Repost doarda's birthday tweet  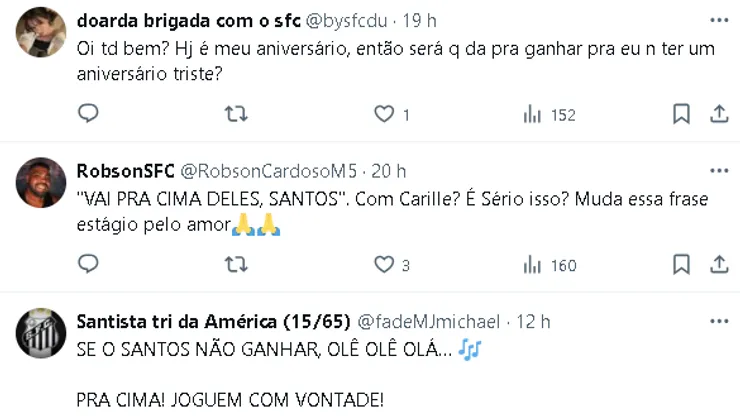pyautogui.click(x=236, y=114)
